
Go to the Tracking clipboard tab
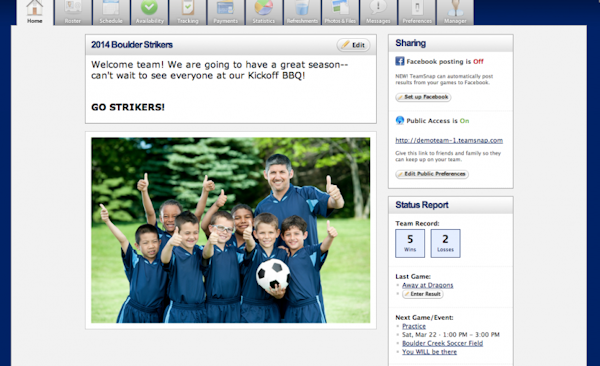188,12
